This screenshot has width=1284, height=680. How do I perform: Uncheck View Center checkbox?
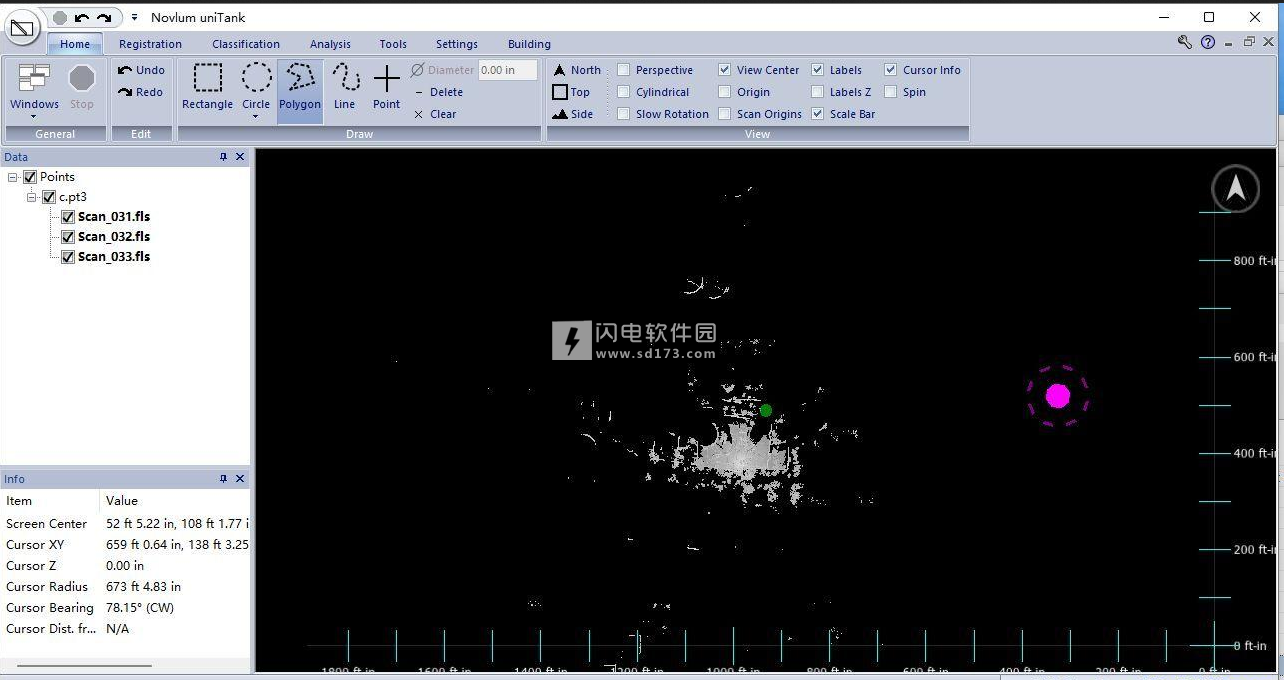point(725,70)
